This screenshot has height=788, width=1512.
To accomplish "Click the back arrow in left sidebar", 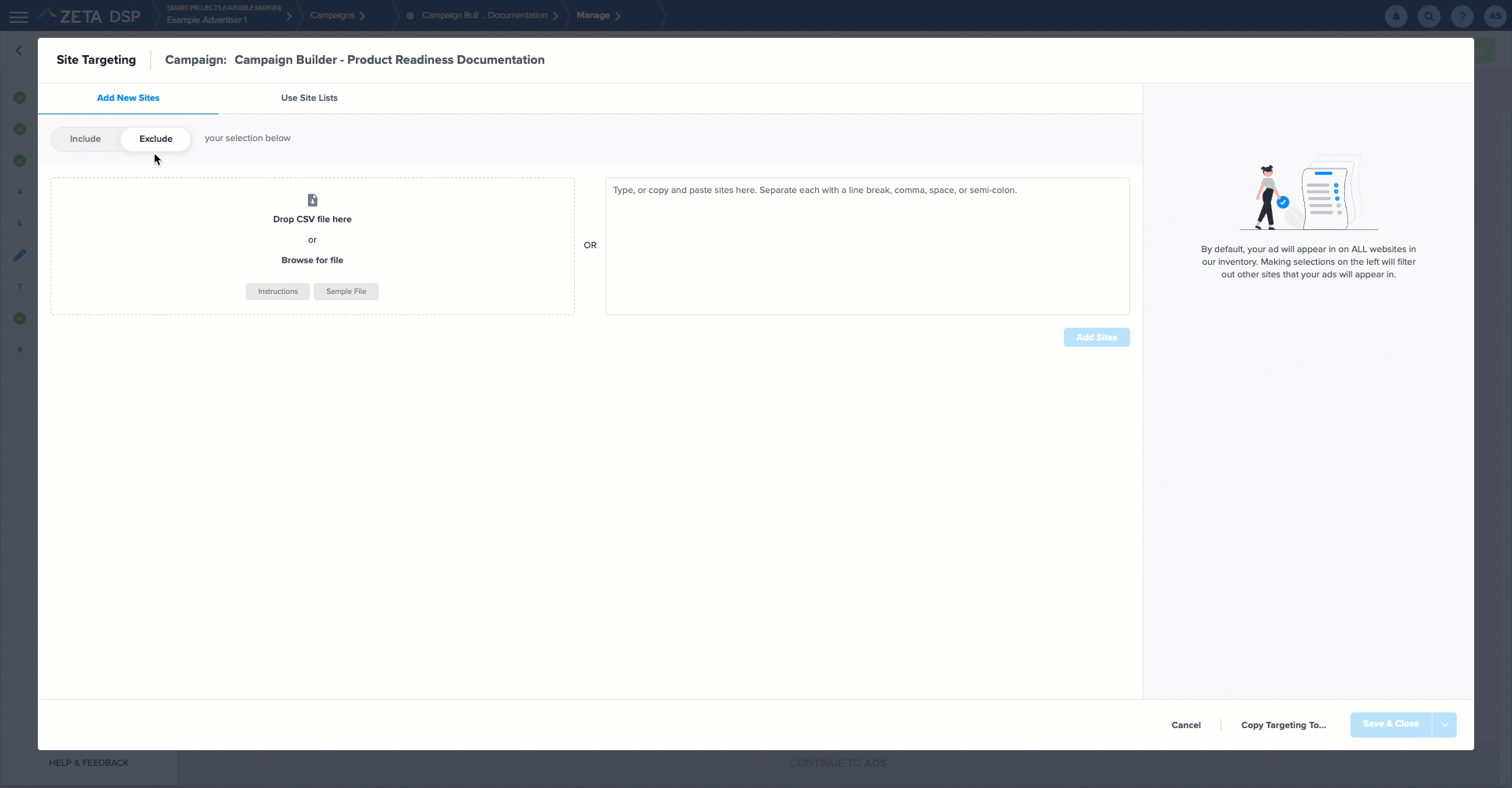I will point(19,50).
